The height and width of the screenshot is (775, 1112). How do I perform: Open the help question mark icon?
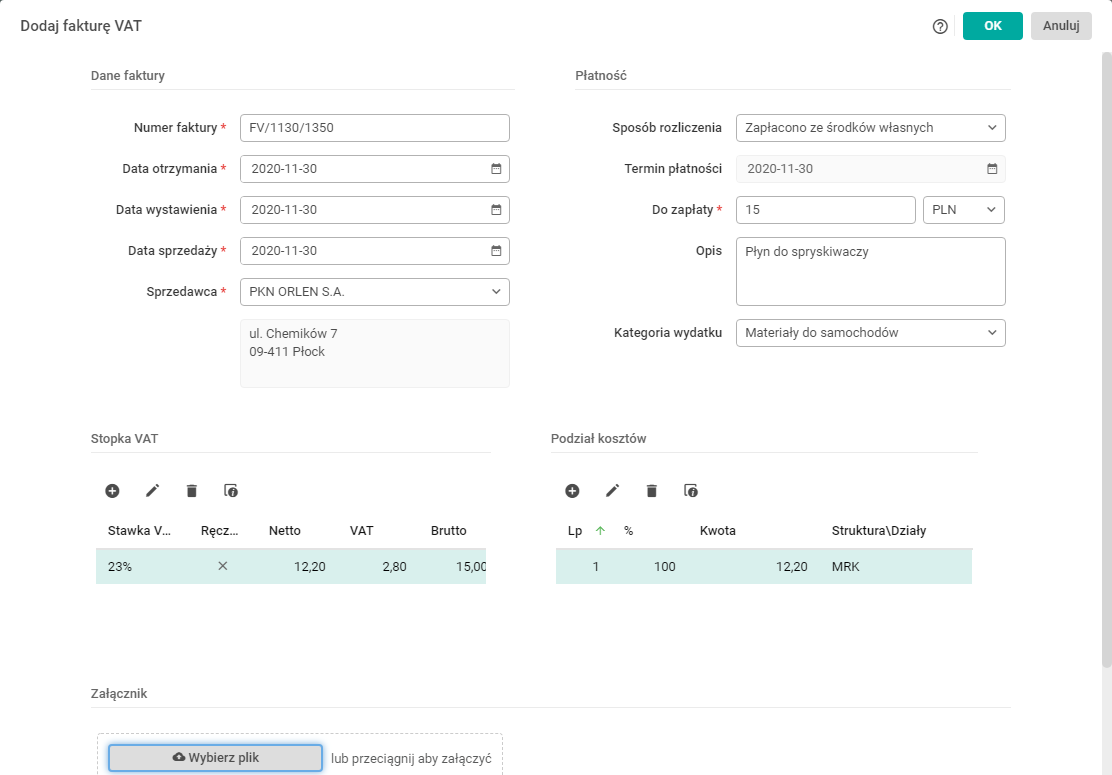click(940, 26)
